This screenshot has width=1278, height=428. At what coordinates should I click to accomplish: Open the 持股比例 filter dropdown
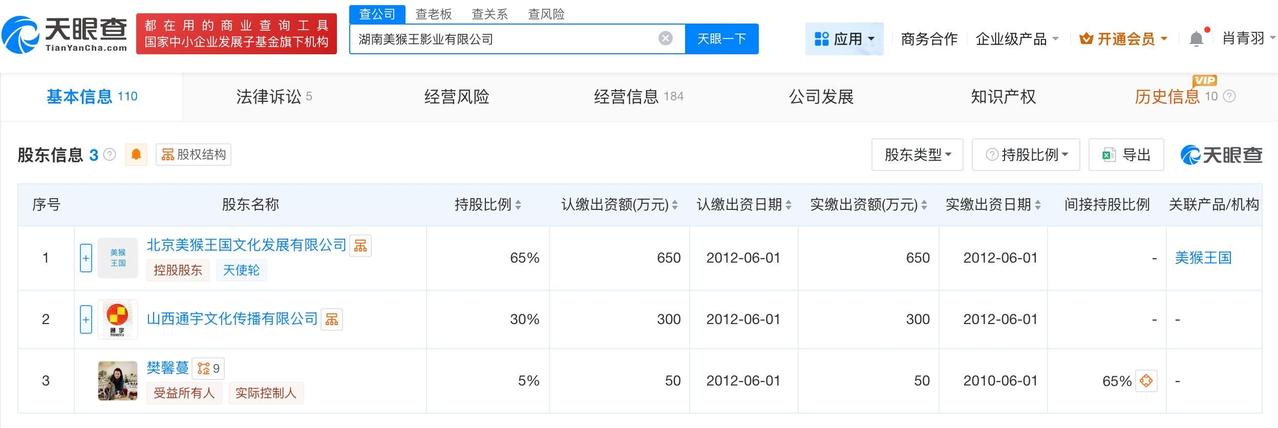click(x=1026, y=155)
